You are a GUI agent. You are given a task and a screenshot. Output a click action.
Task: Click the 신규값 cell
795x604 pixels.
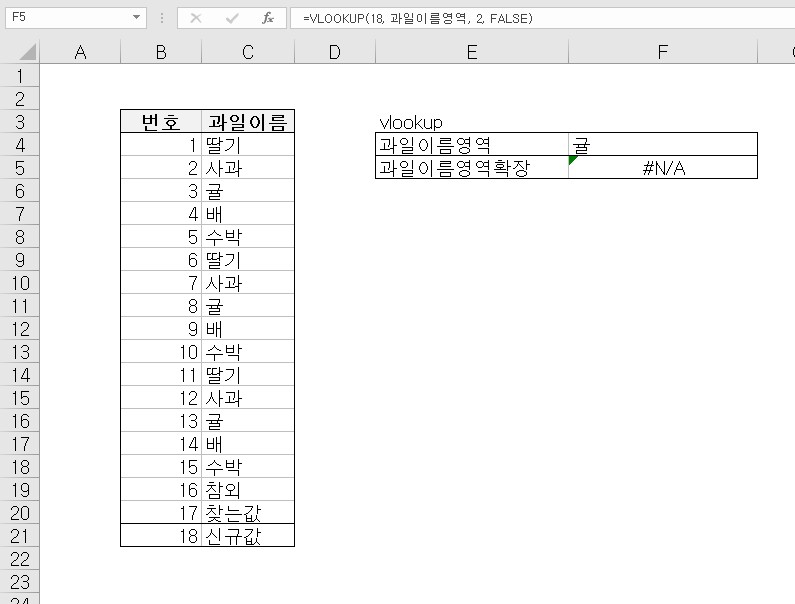248,536
